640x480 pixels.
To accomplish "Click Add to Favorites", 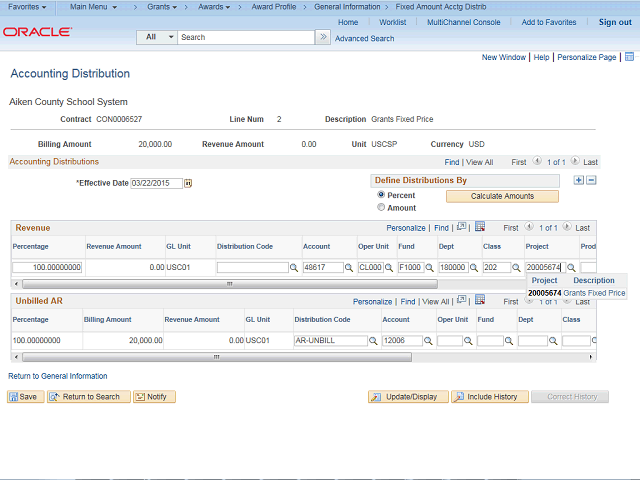I will click(x=549, y=22).
